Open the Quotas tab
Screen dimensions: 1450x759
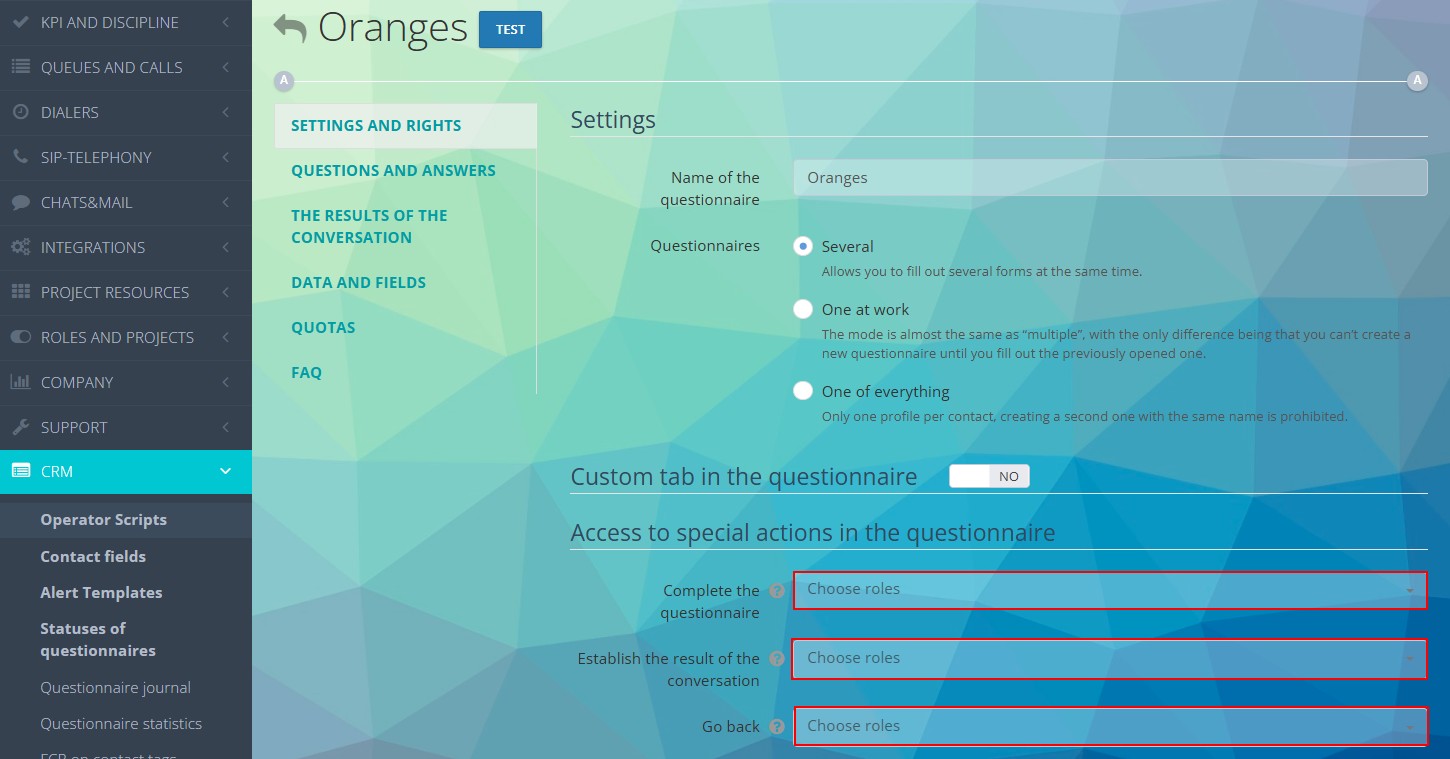(x=323, y=327)
